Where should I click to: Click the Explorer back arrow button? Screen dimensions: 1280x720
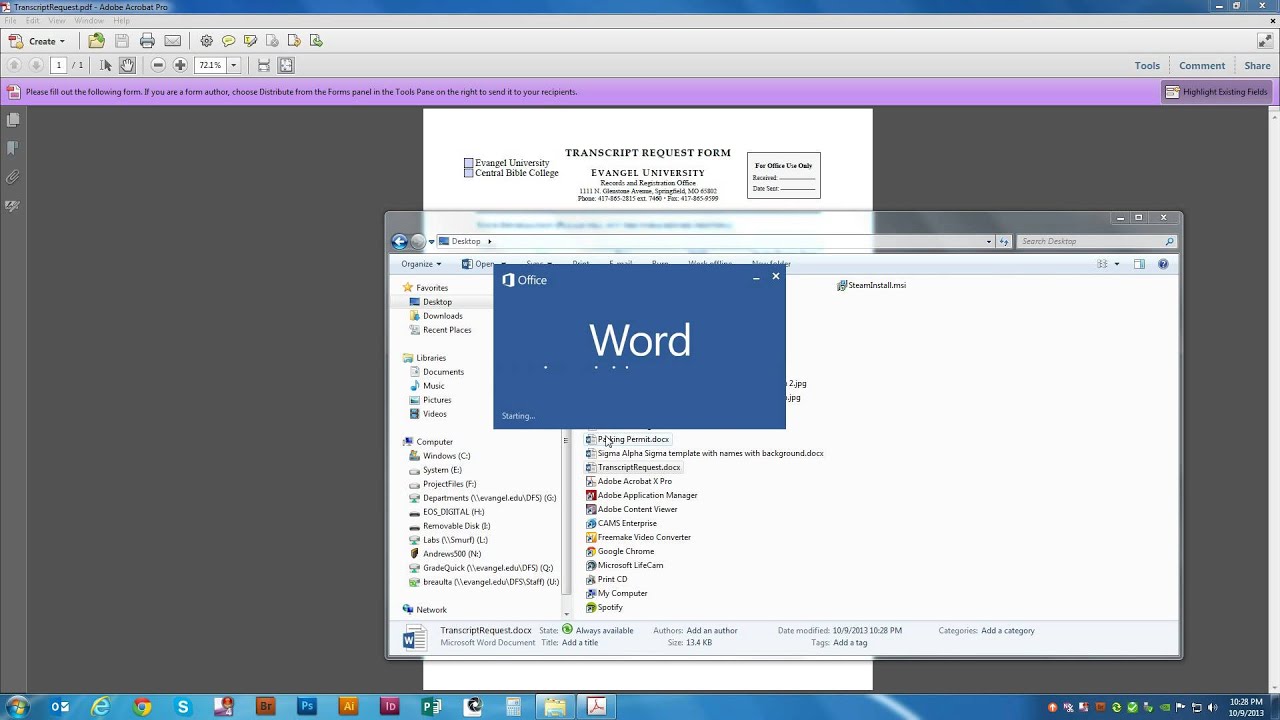pyautogui.click(x=399, y=241)
